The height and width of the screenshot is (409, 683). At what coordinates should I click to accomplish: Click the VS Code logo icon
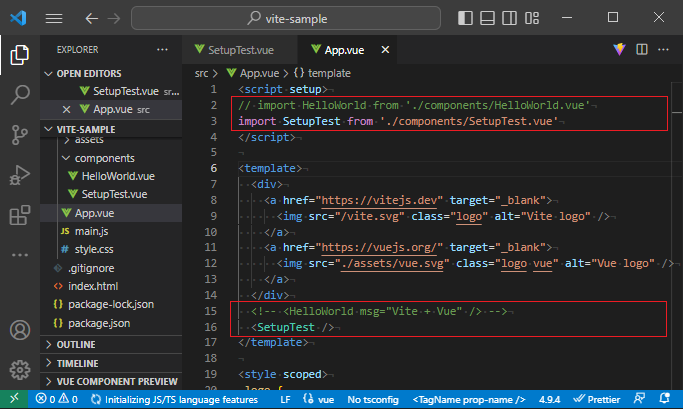pos(18,18)
